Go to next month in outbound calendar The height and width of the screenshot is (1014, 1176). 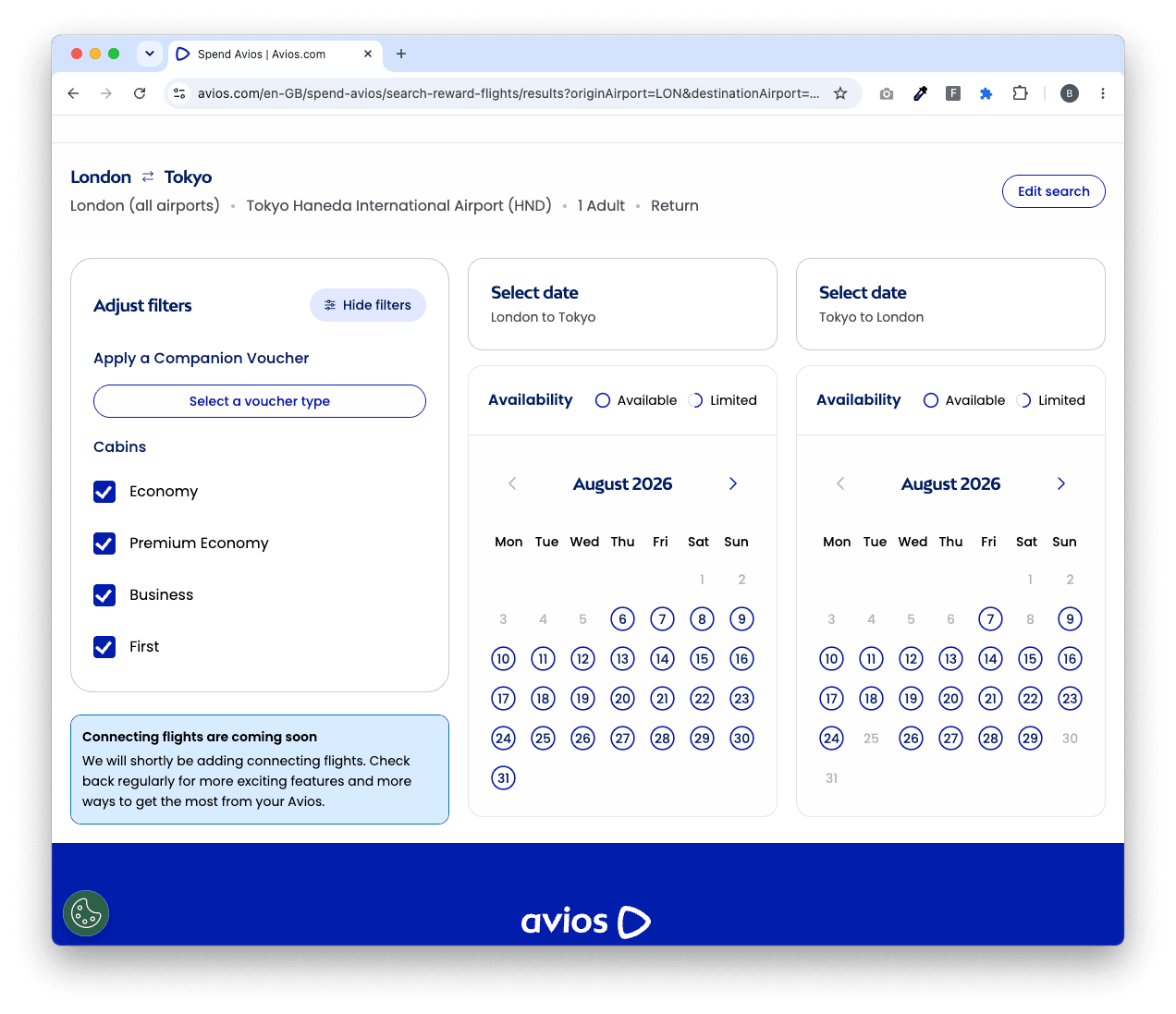pos(733,483)
